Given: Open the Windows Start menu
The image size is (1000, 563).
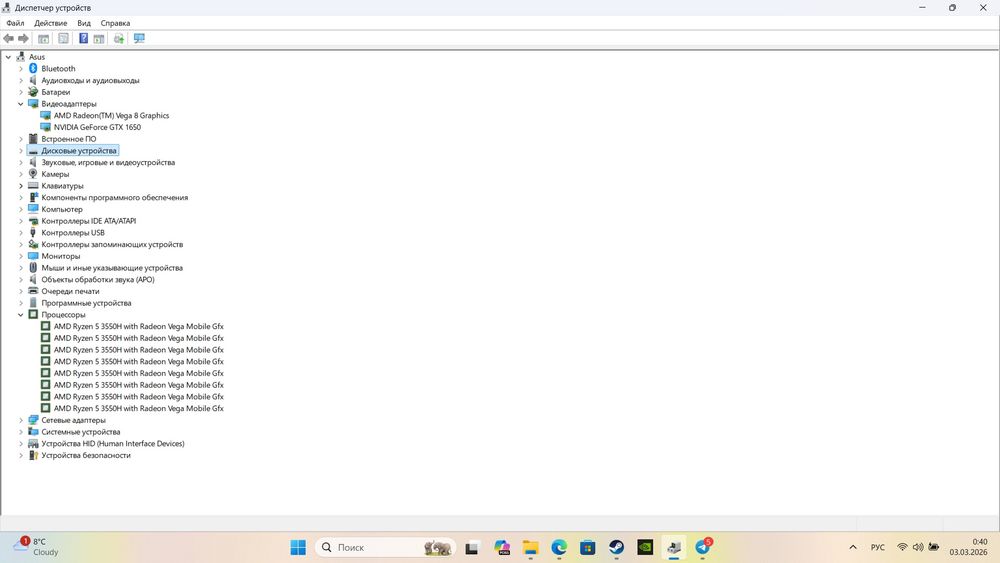Looking at the screenshot, I should point(298,547).
